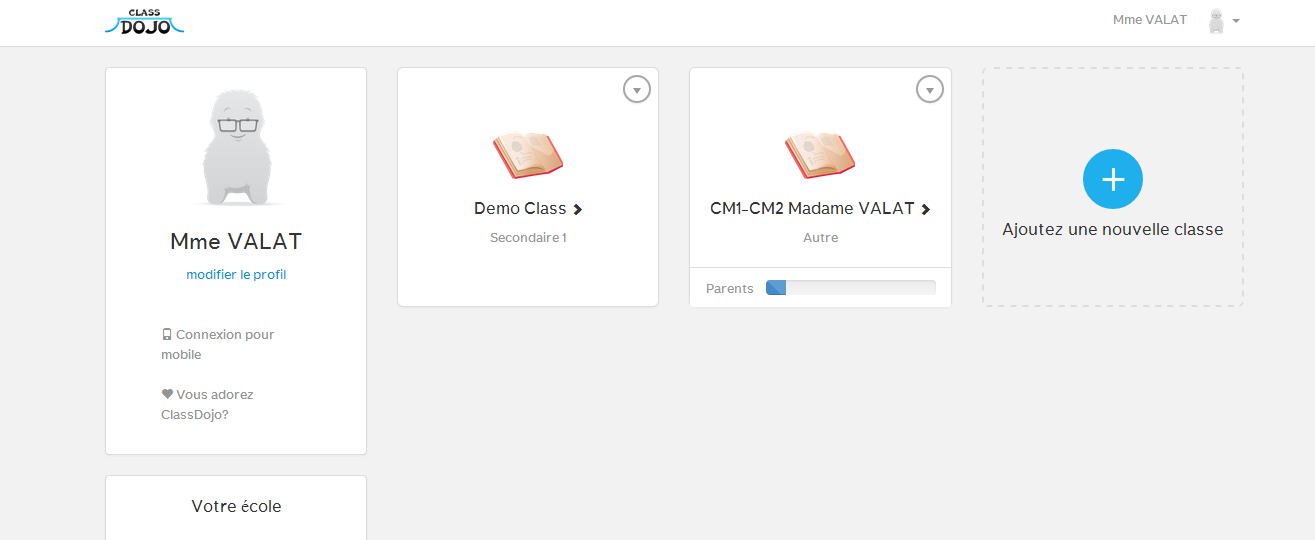Image resolution: width=1315 pixels, height=540 pixels.
Task: Click the ClassDojo logo
Action: (144, 21)
